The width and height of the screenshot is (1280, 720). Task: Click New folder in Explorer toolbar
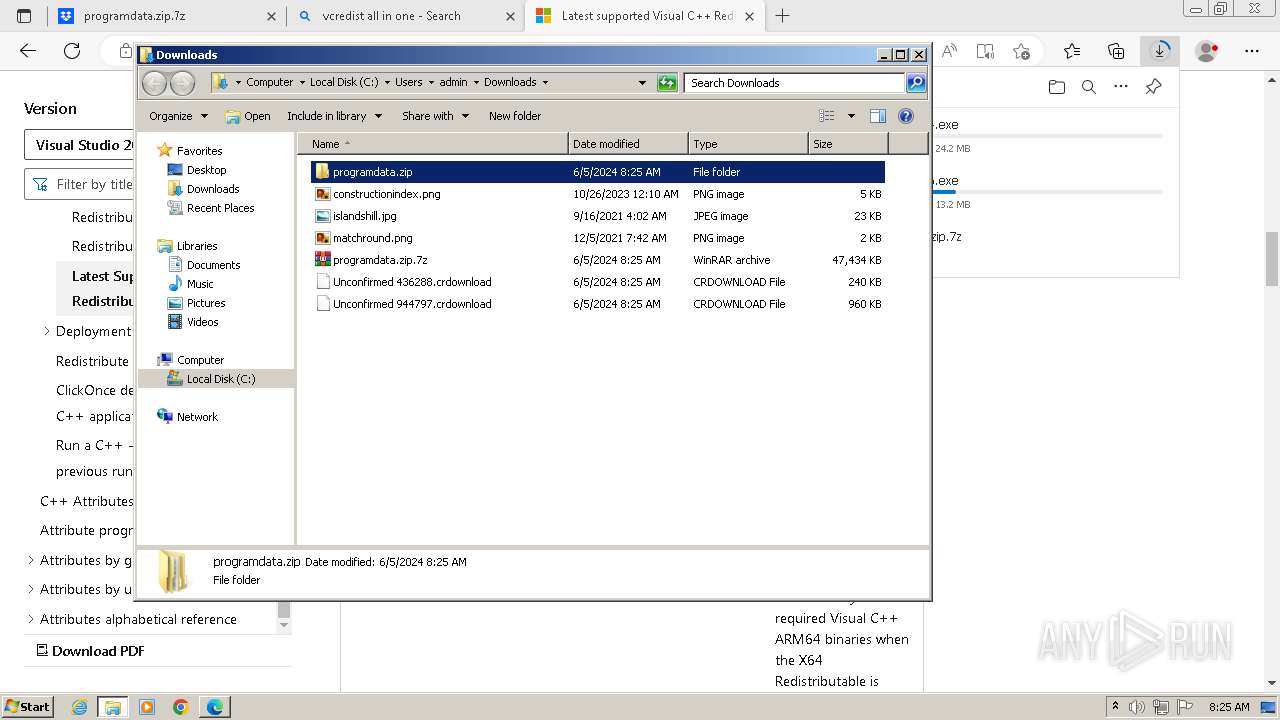[x=515, y=116]
